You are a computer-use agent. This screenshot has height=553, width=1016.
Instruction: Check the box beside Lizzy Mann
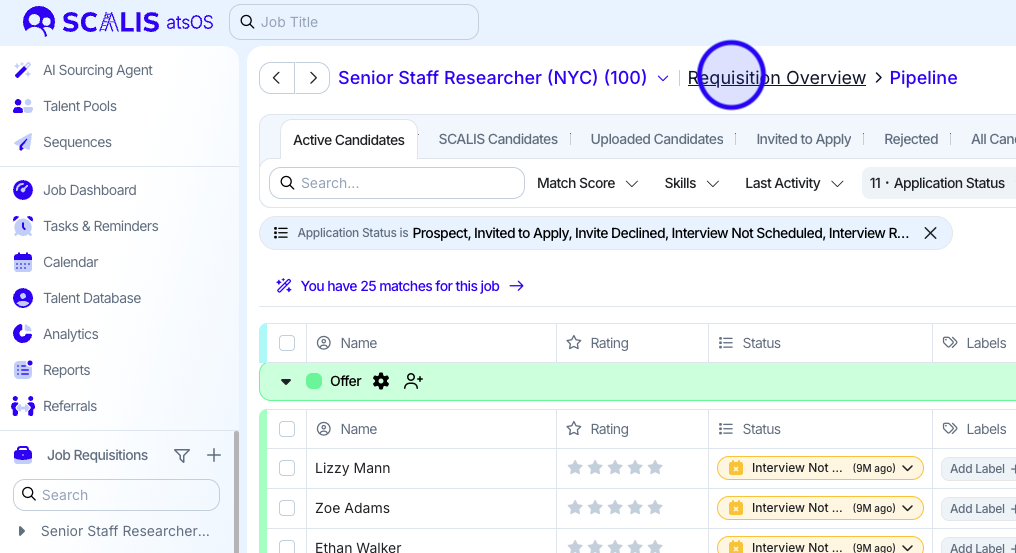pyautogui.click(x=287, y=468)
